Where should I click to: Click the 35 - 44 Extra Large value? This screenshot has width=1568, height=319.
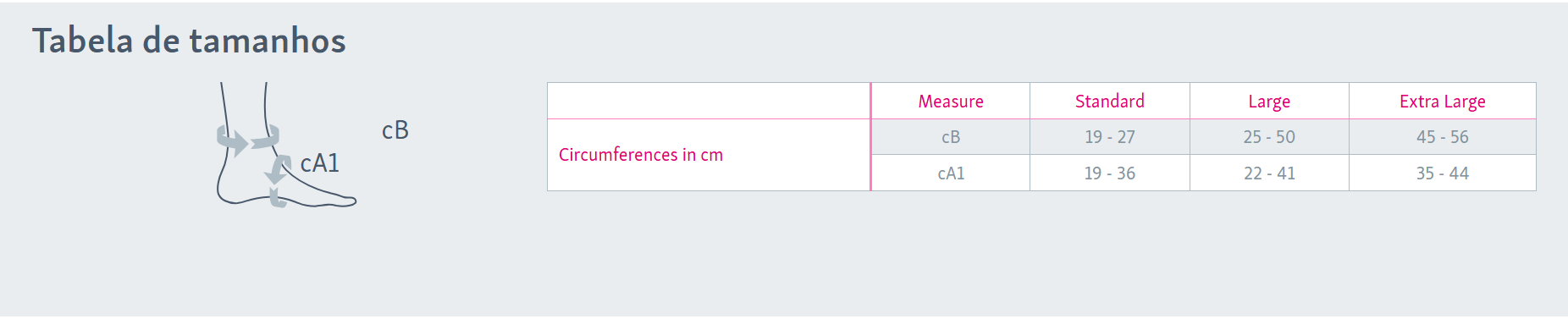[x=1442, y=173]
